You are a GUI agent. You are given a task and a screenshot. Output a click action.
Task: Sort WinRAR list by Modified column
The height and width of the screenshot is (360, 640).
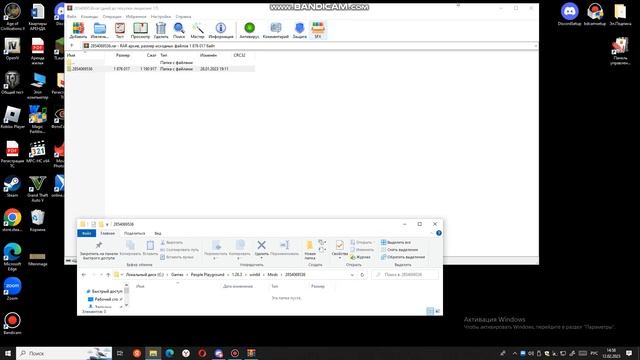208,55
